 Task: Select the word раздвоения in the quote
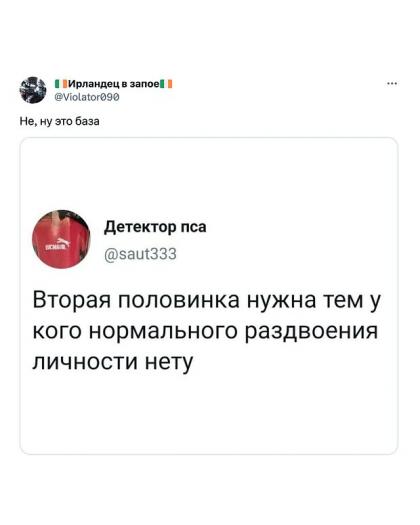[311, 331]
